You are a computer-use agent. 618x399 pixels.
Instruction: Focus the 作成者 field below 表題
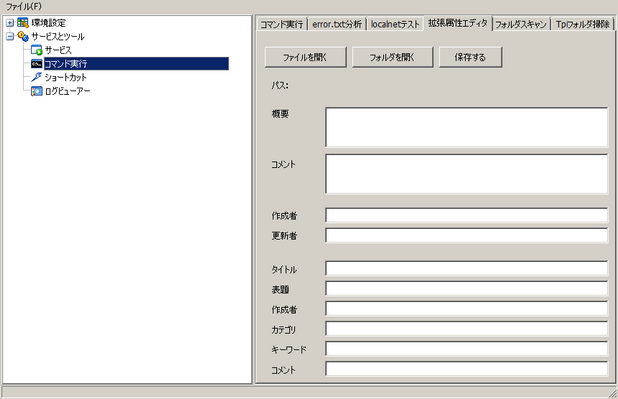(467, 309)
